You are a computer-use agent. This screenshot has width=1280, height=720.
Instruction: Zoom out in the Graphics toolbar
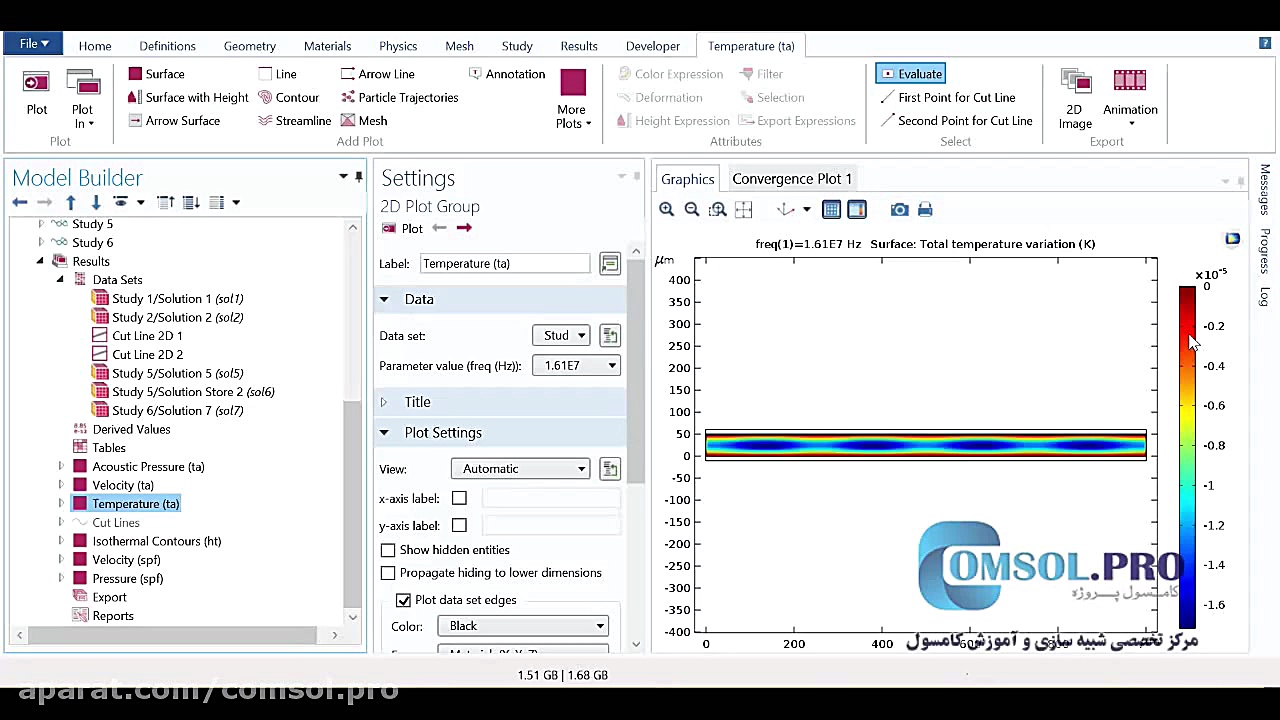(692, 209)
